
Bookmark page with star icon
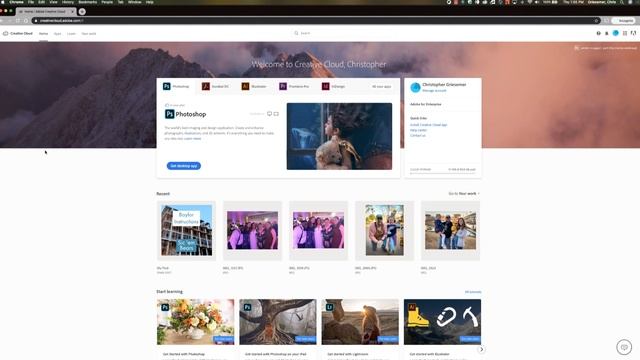pyautogui.click(x=596, y=20)
